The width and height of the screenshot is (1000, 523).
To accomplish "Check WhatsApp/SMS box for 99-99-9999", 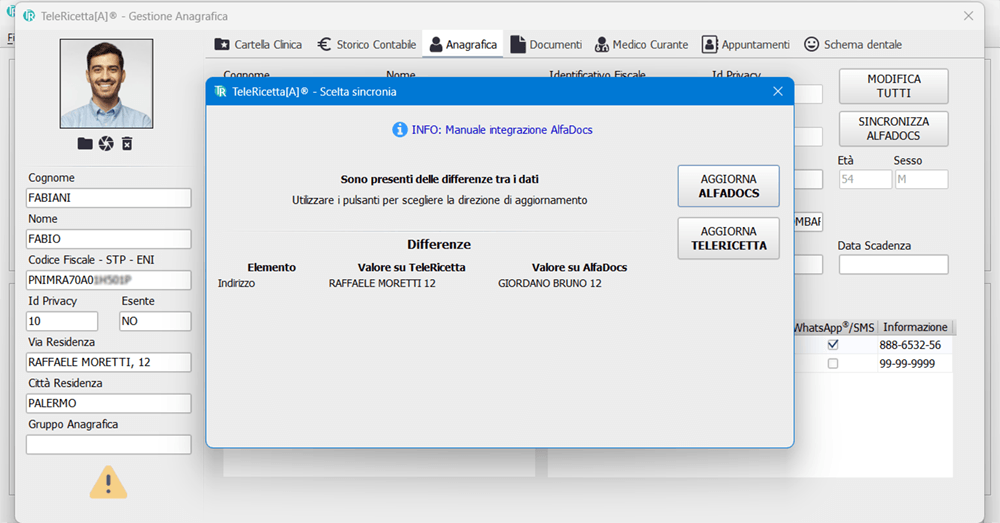I will tap(833, 364).
